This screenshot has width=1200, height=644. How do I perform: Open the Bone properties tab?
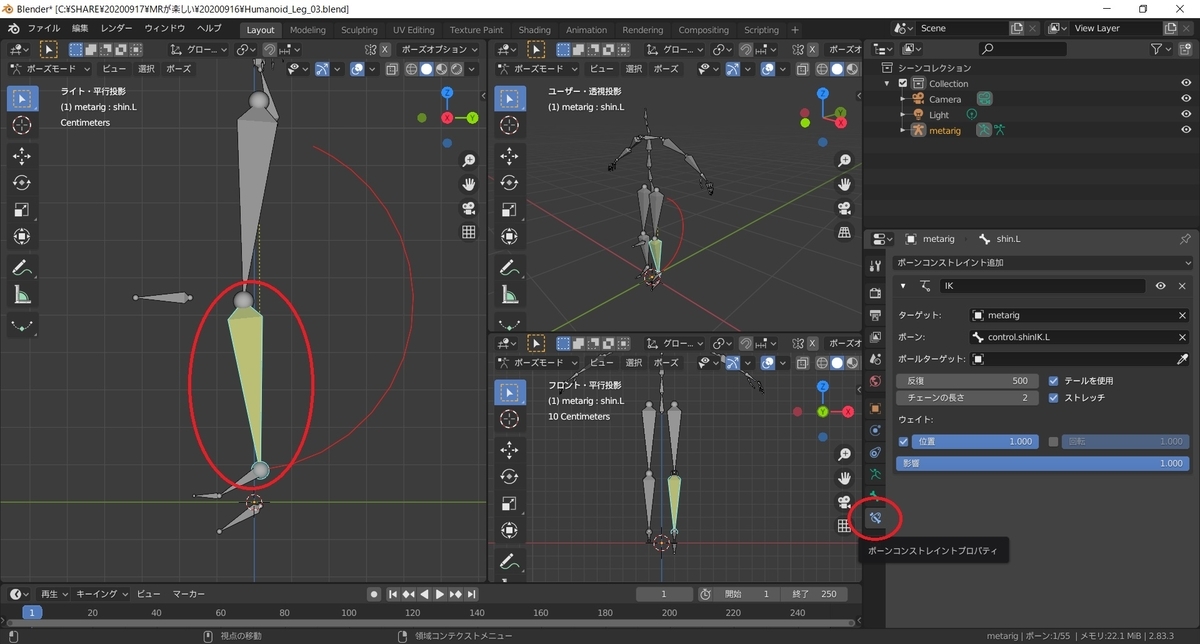[876, 496]
